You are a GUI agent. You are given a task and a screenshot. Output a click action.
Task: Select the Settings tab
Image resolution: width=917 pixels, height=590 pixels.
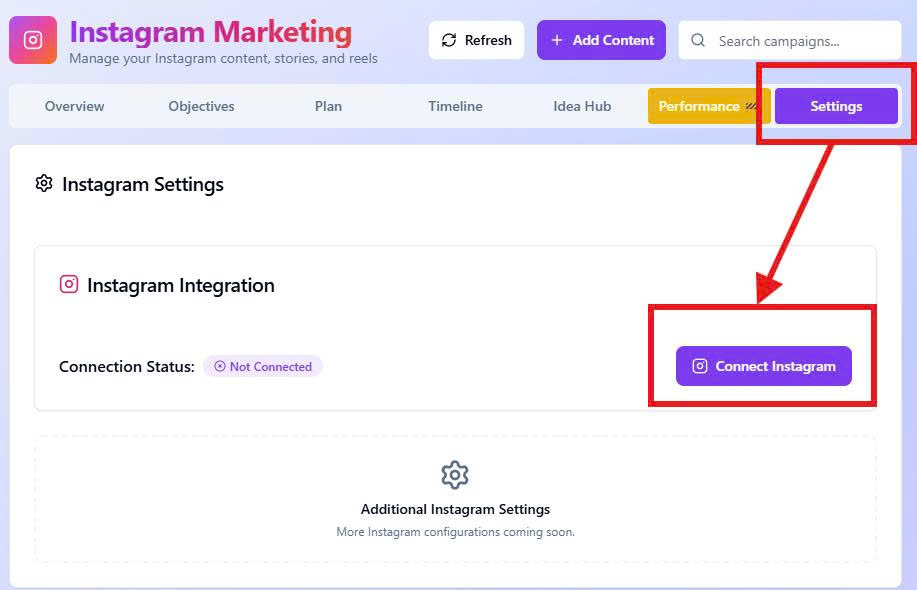(x=836, y=106)
